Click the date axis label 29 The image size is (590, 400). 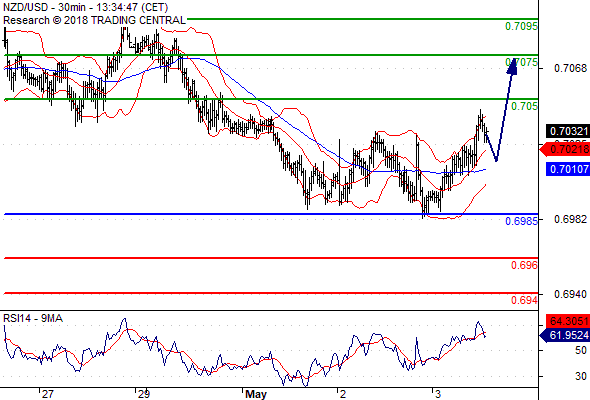pos(144,394)
